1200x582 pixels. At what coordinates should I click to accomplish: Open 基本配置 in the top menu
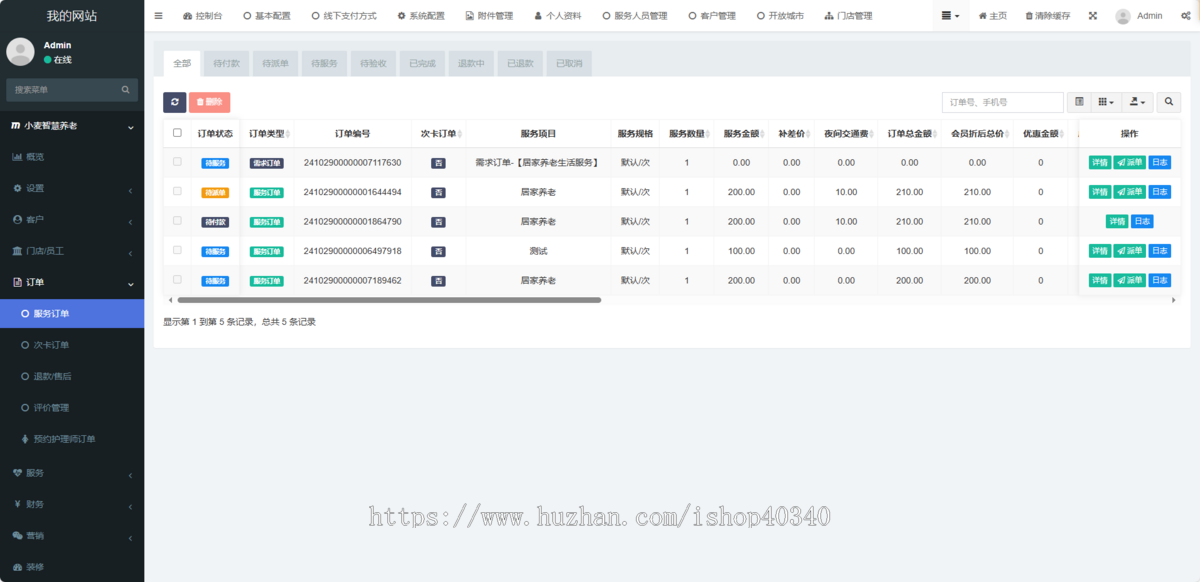pyautogui.click(x=267, y=16)
